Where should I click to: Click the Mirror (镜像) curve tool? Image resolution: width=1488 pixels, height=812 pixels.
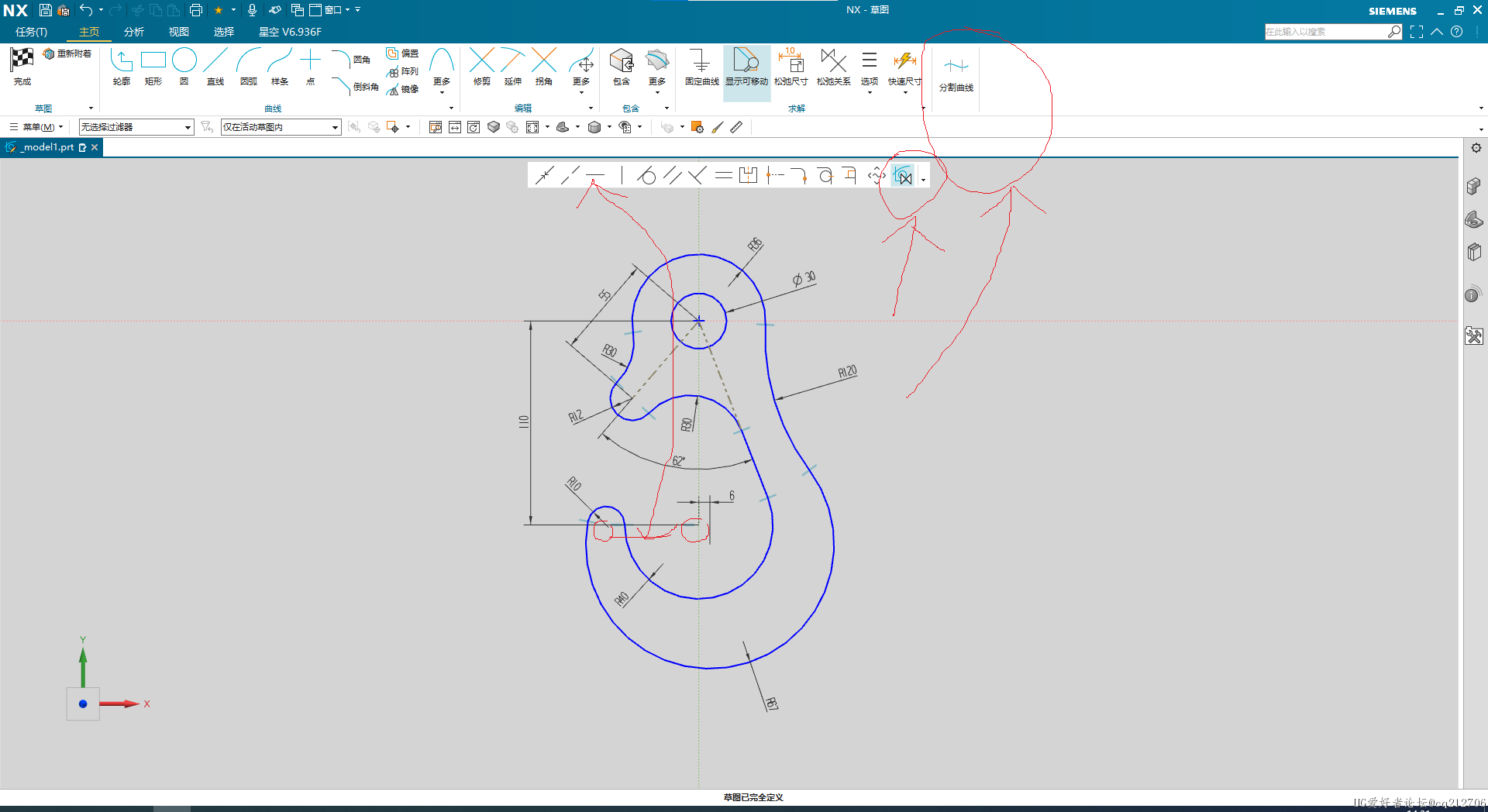[402, 89]
